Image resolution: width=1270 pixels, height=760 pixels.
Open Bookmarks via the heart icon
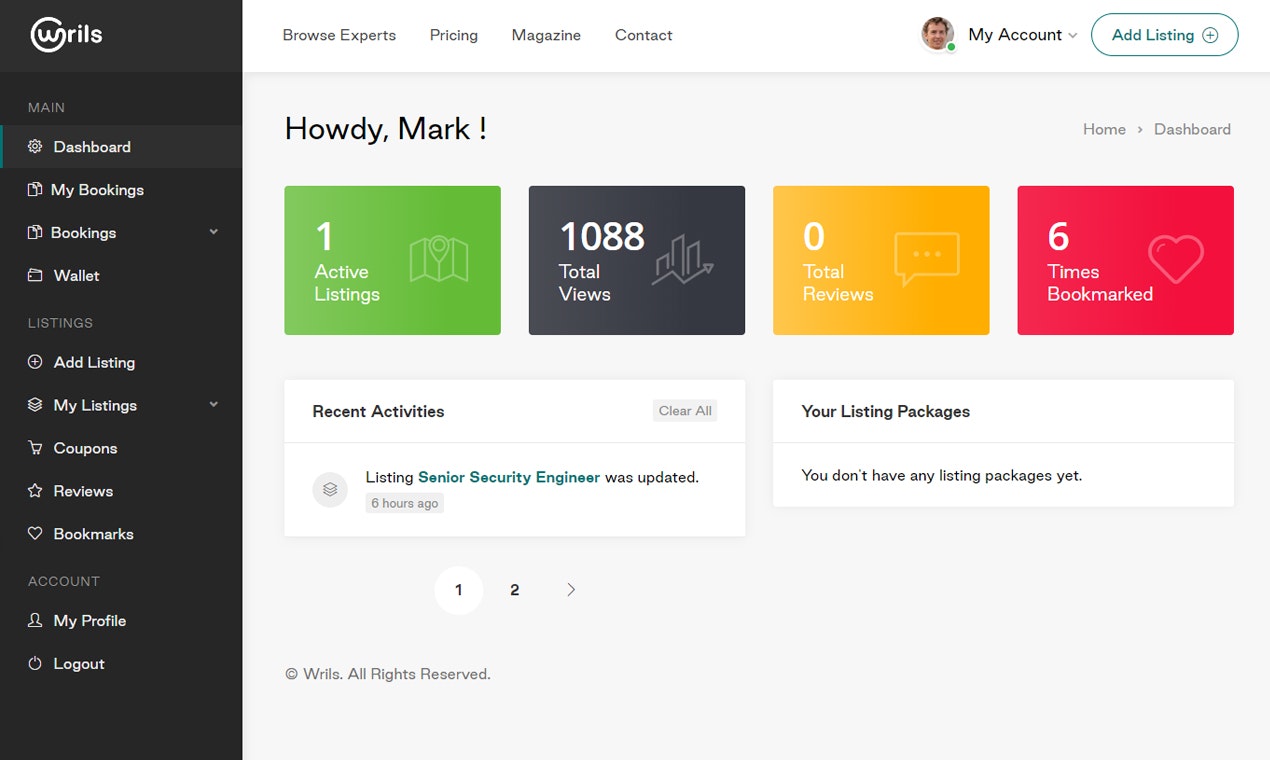[33, 534]
